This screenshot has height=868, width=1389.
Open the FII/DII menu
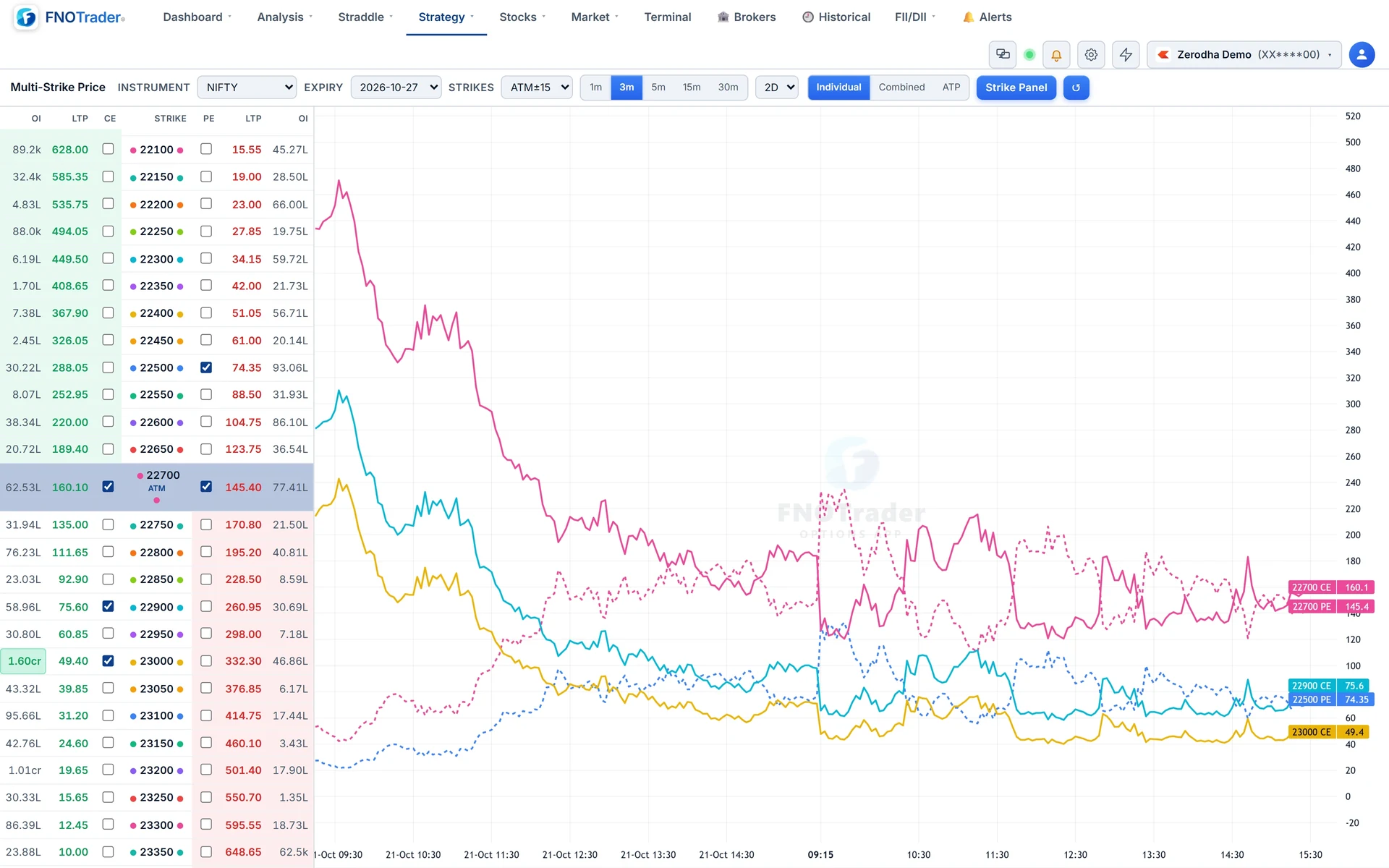(915, 17)
